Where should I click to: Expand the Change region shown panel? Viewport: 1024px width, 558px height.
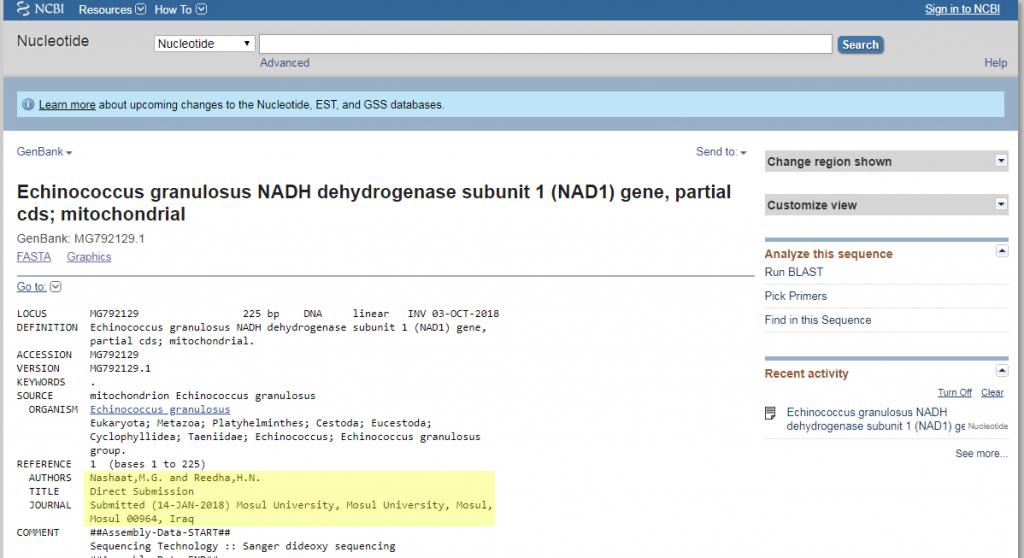click(x=1000, y=161)
